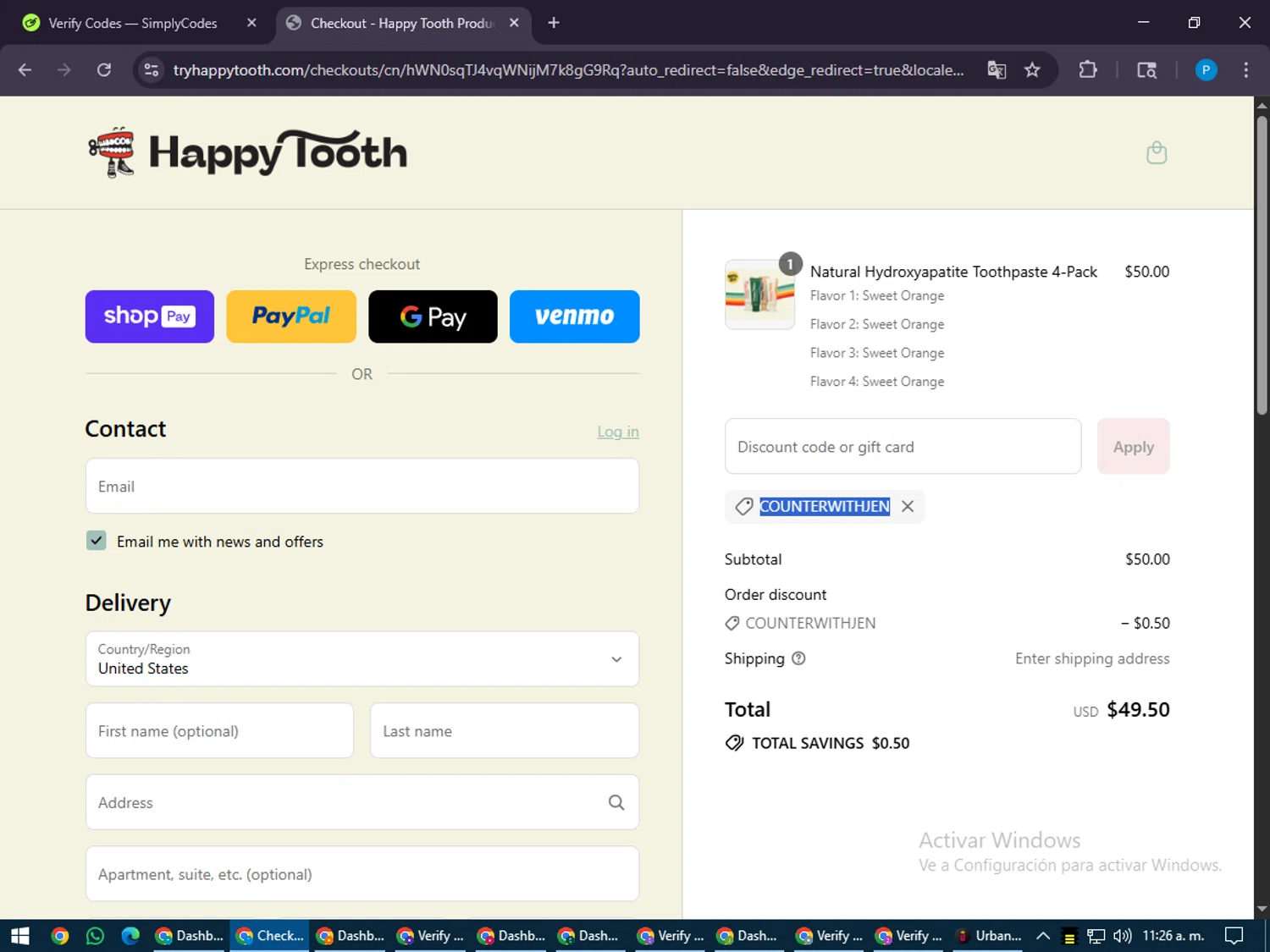Click address search magnifier icon

(616, 802)
